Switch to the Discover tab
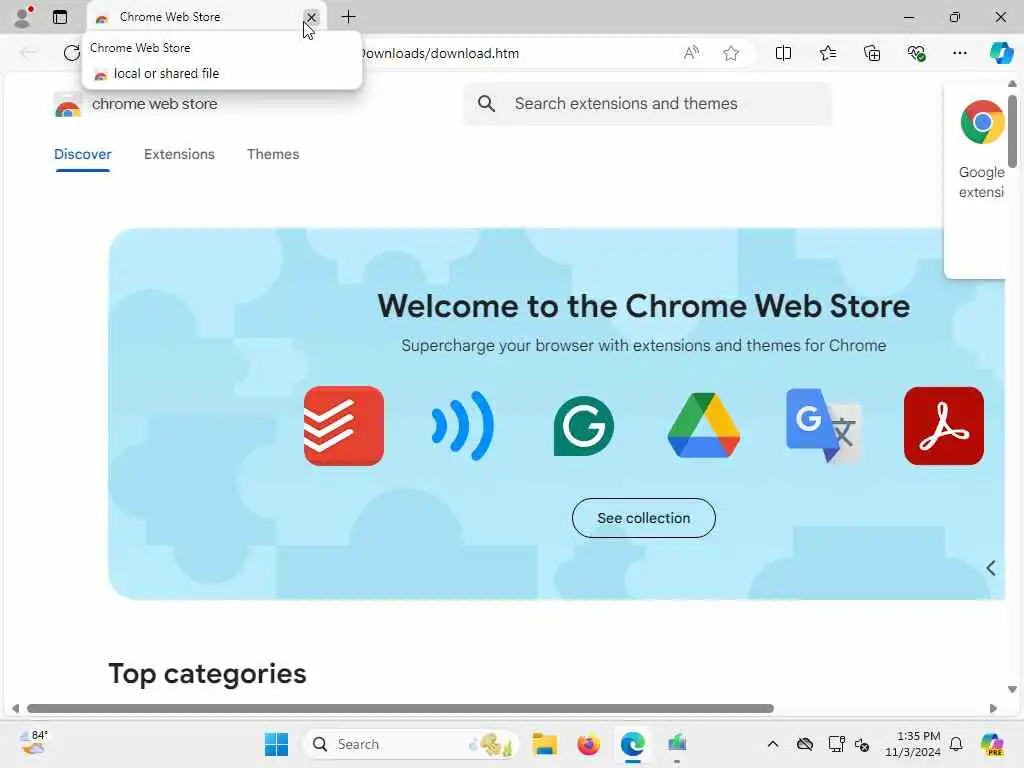Image resolution: width=1024 pixels, height=768 pixels. pyautogui.click(x=83, y=154)
